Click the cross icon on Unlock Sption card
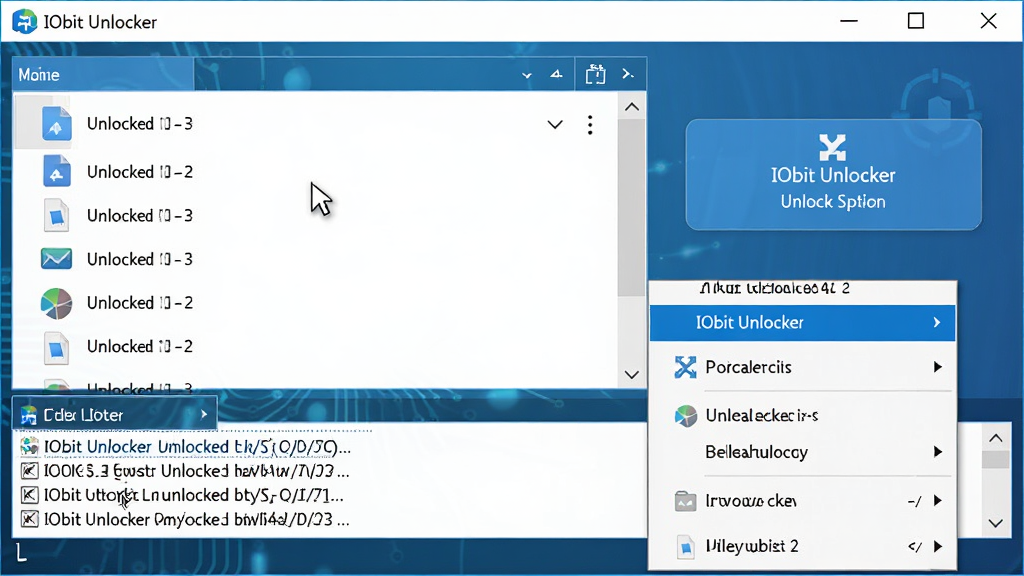 [x=833, y=147]
